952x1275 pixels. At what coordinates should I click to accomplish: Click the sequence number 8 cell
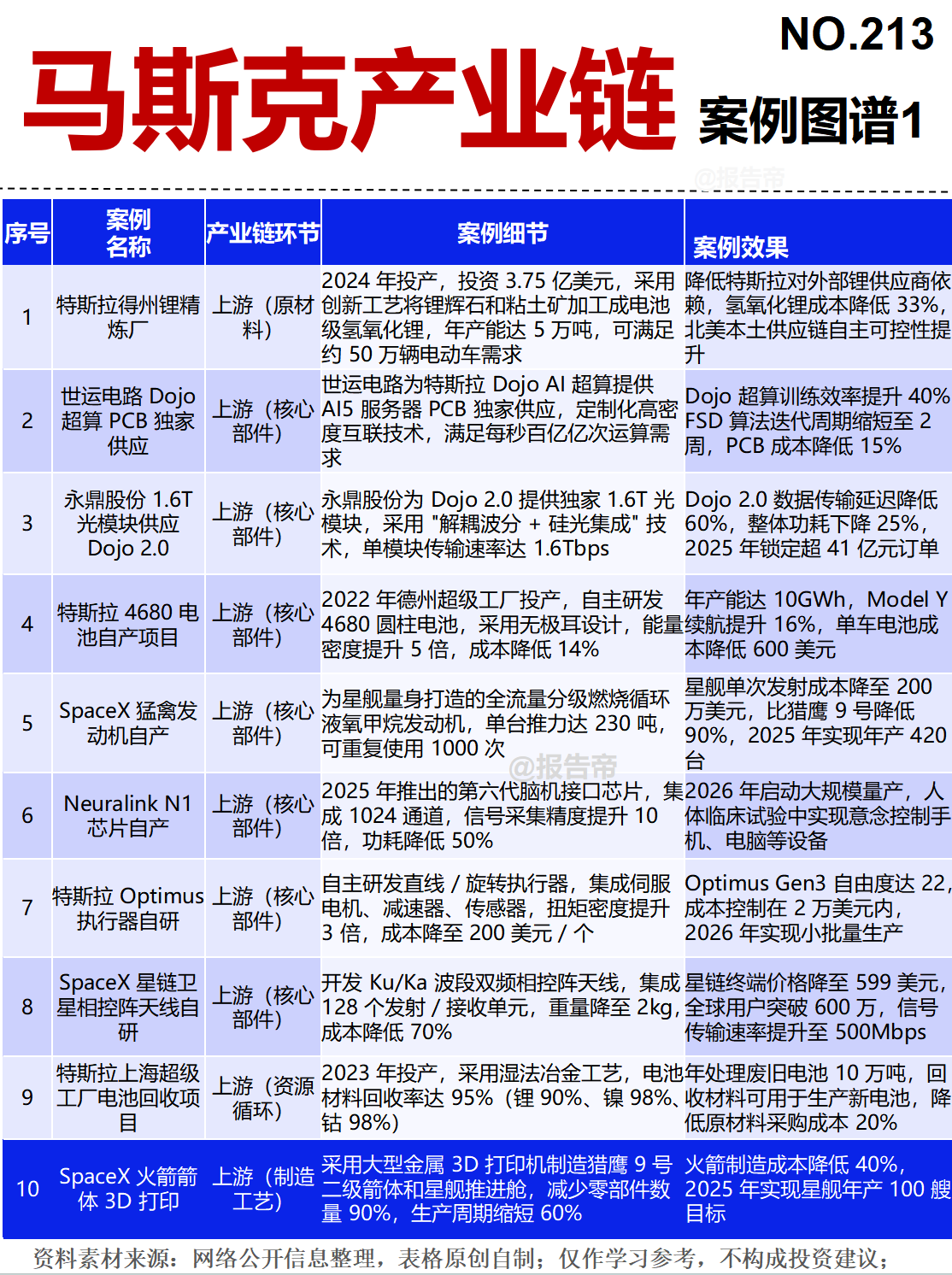click(x=26, y=1007)
